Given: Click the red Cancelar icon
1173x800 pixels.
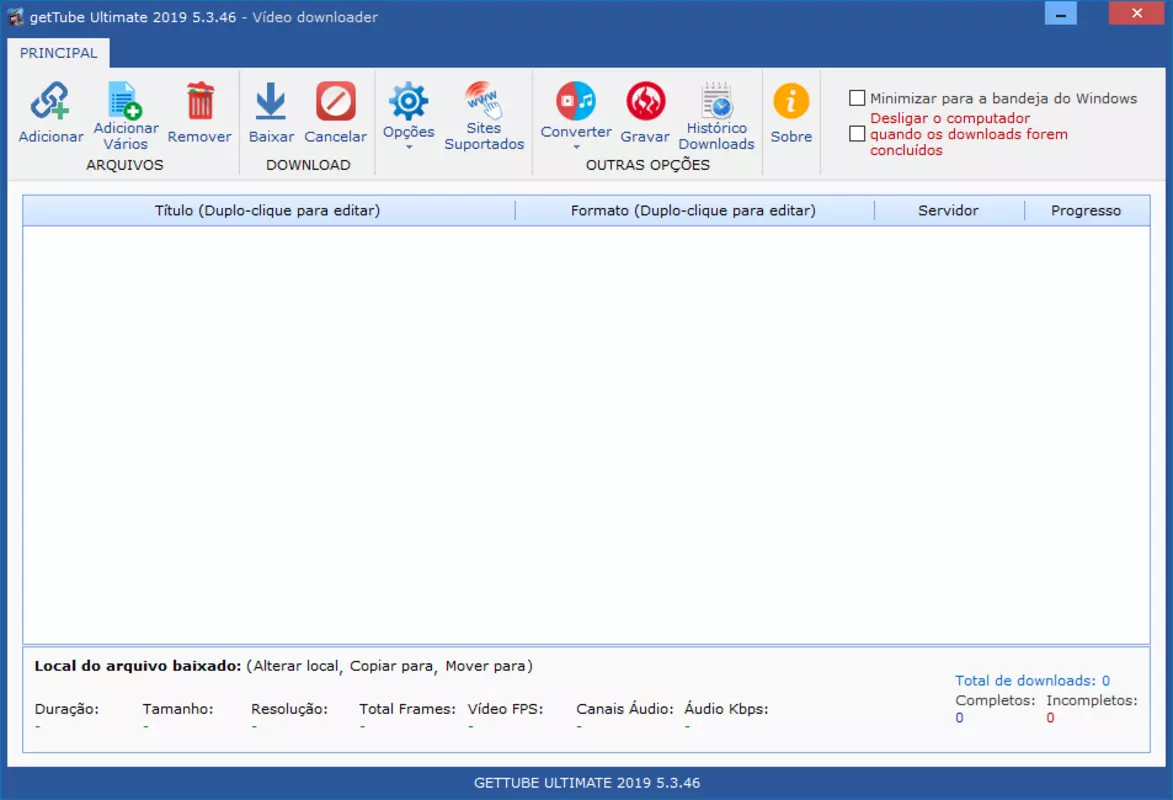Looking at the screenshot, I should 335,101.
